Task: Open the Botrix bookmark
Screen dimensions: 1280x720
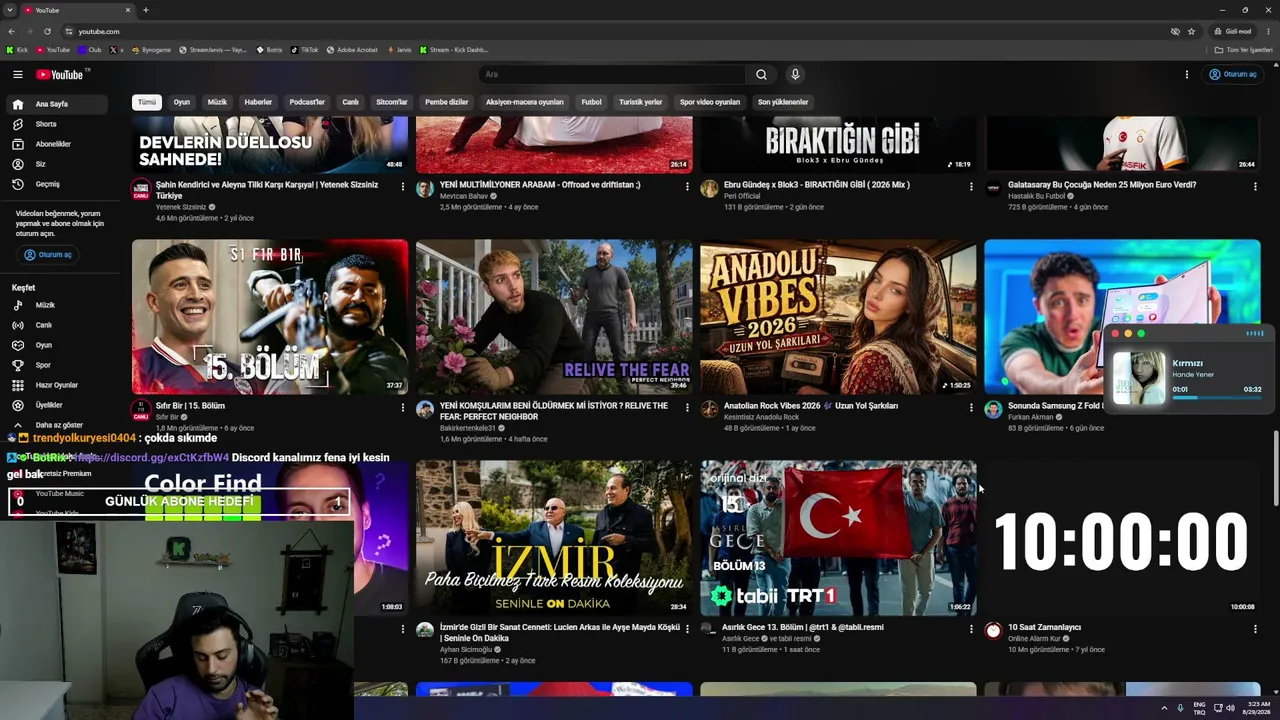Action: (269, 50)
